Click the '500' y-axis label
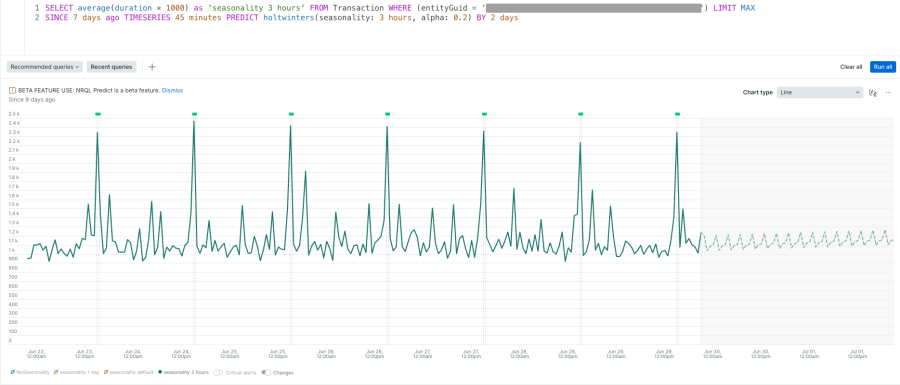 tap(13, 295)
